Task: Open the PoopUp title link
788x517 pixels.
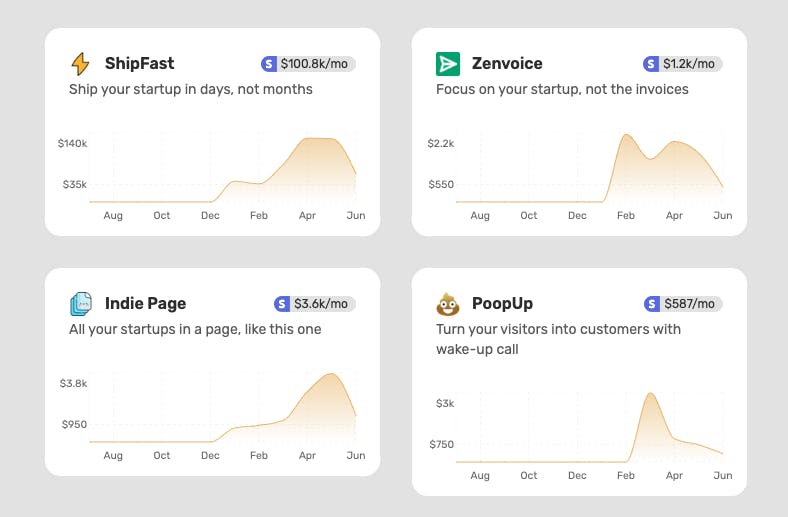Action: click(504, 304)
